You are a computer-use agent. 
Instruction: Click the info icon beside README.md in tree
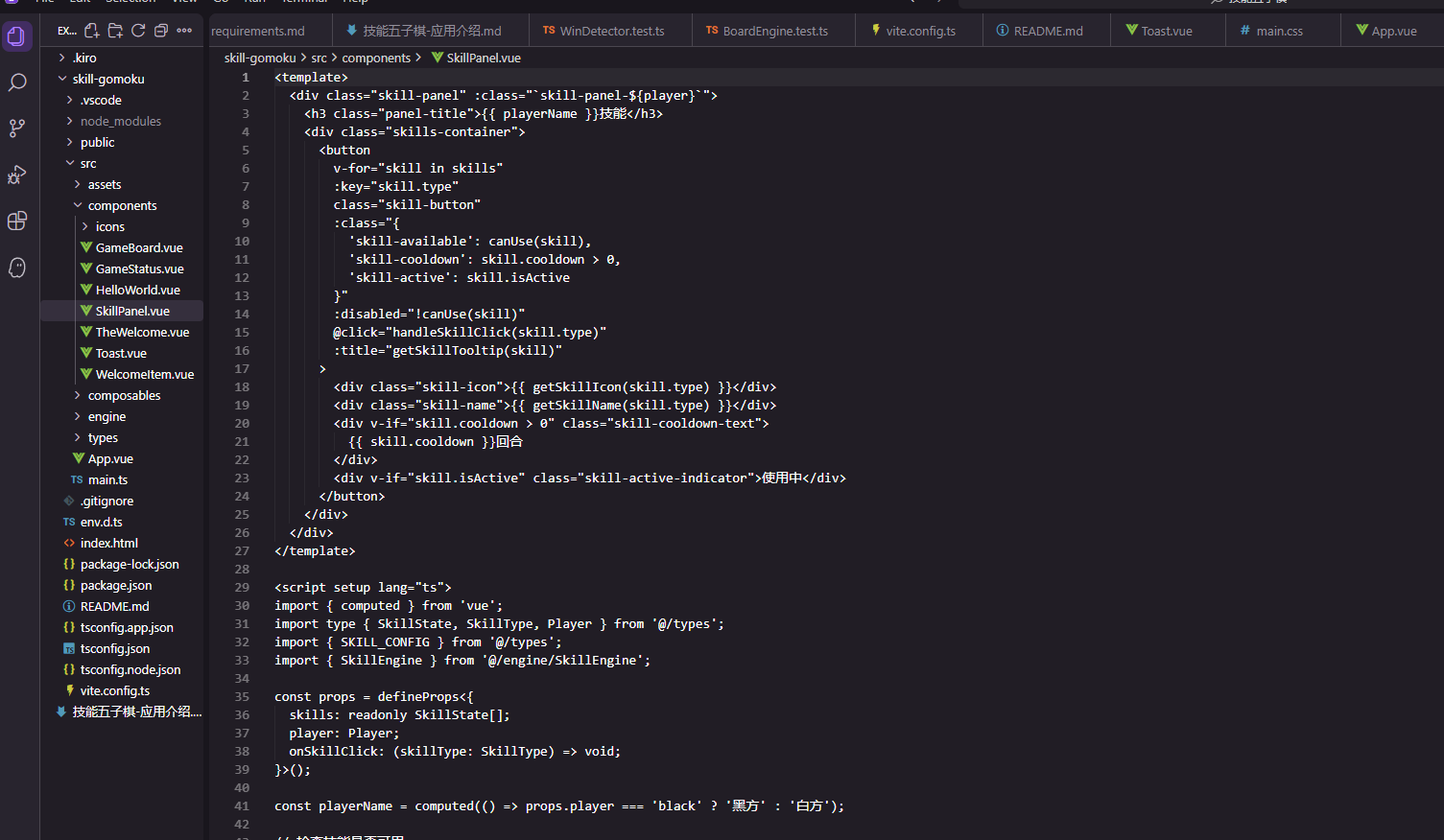click(69, 606)
